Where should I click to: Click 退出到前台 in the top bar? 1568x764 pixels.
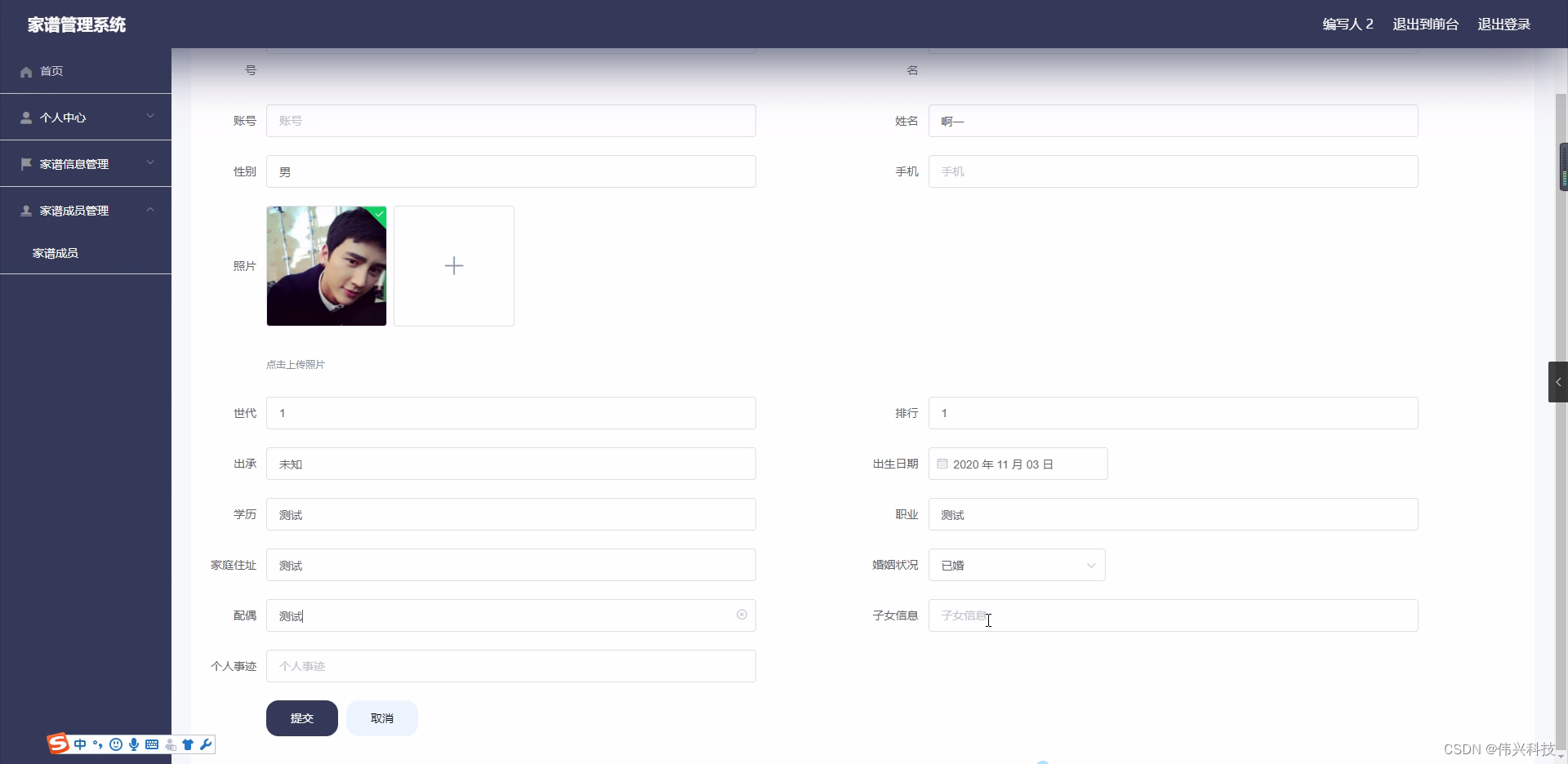tap(1426, 24)
